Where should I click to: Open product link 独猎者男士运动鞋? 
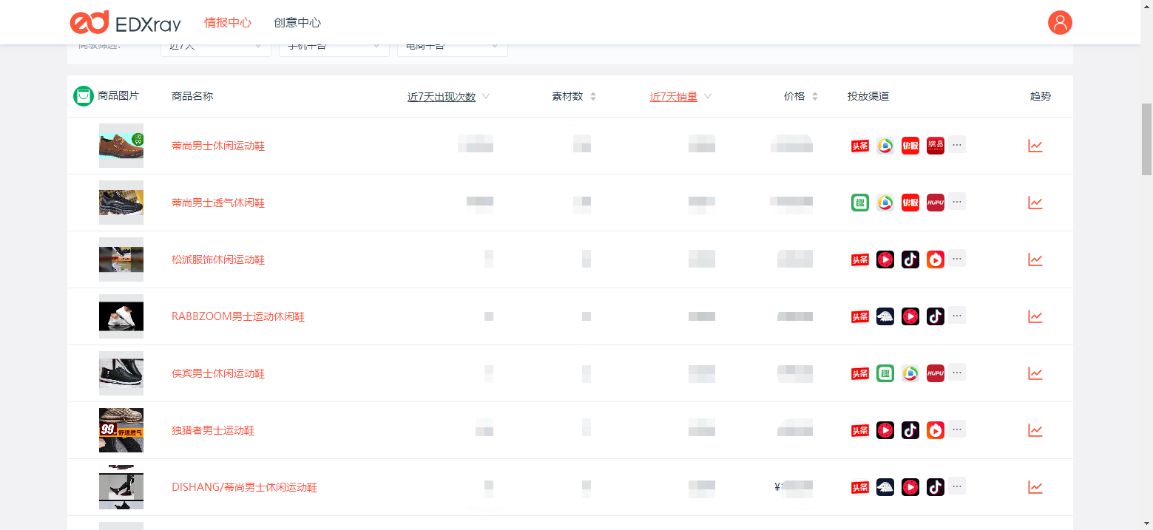pos(213,431)
